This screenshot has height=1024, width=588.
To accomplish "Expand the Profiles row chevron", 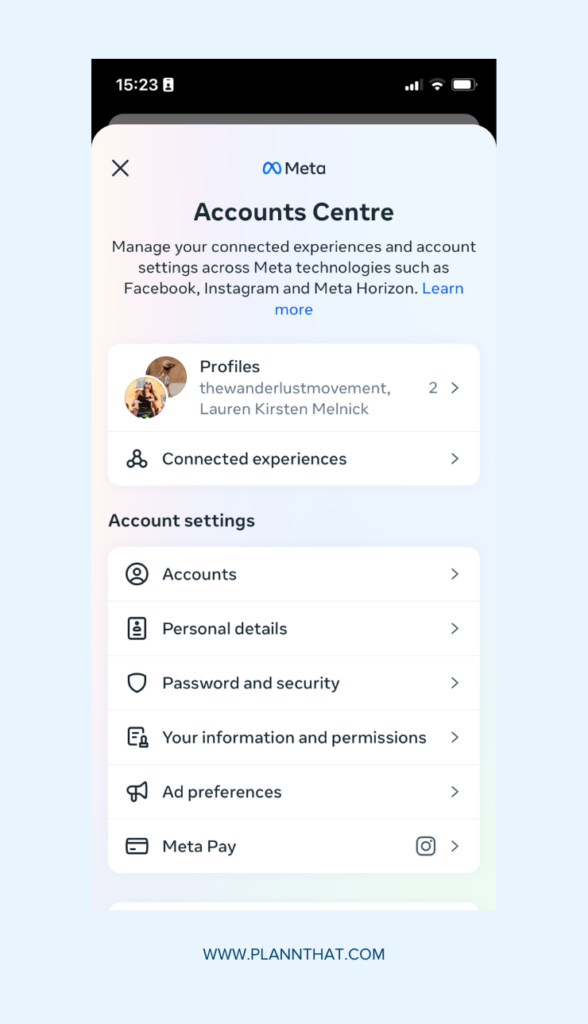I will coord(456,387).
